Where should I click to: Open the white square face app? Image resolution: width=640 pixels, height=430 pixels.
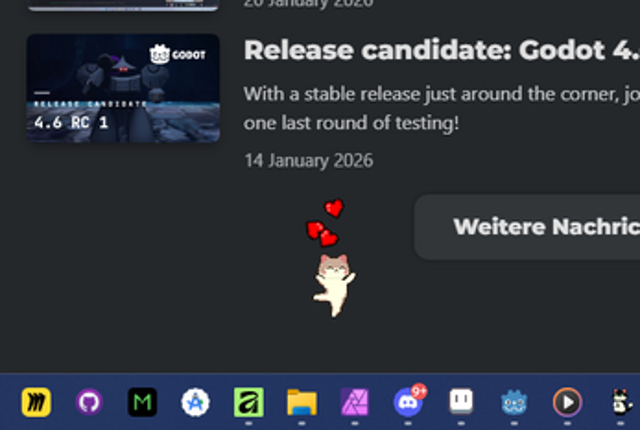pyautogui.click(x=461, y=401)
